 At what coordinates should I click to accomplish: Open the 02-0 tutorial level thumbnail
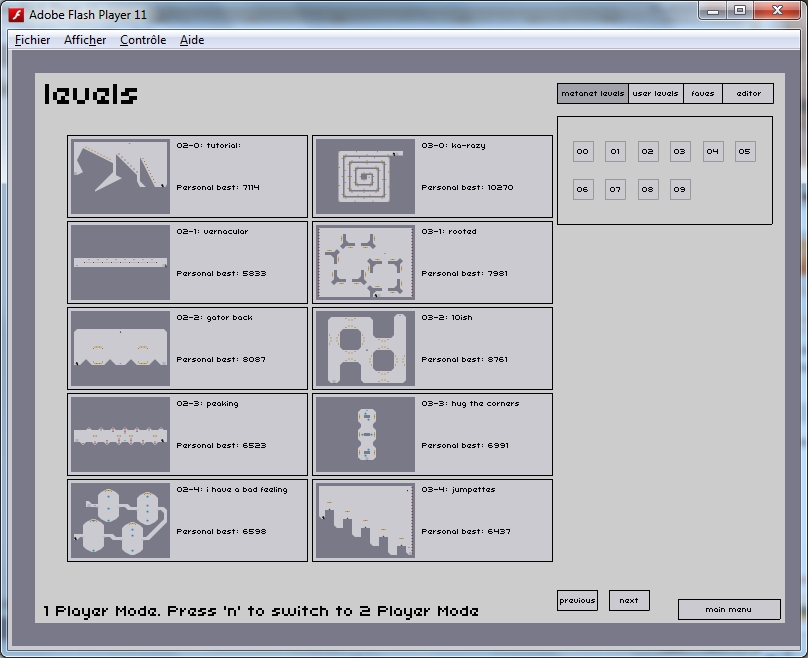tap(121, 176)
